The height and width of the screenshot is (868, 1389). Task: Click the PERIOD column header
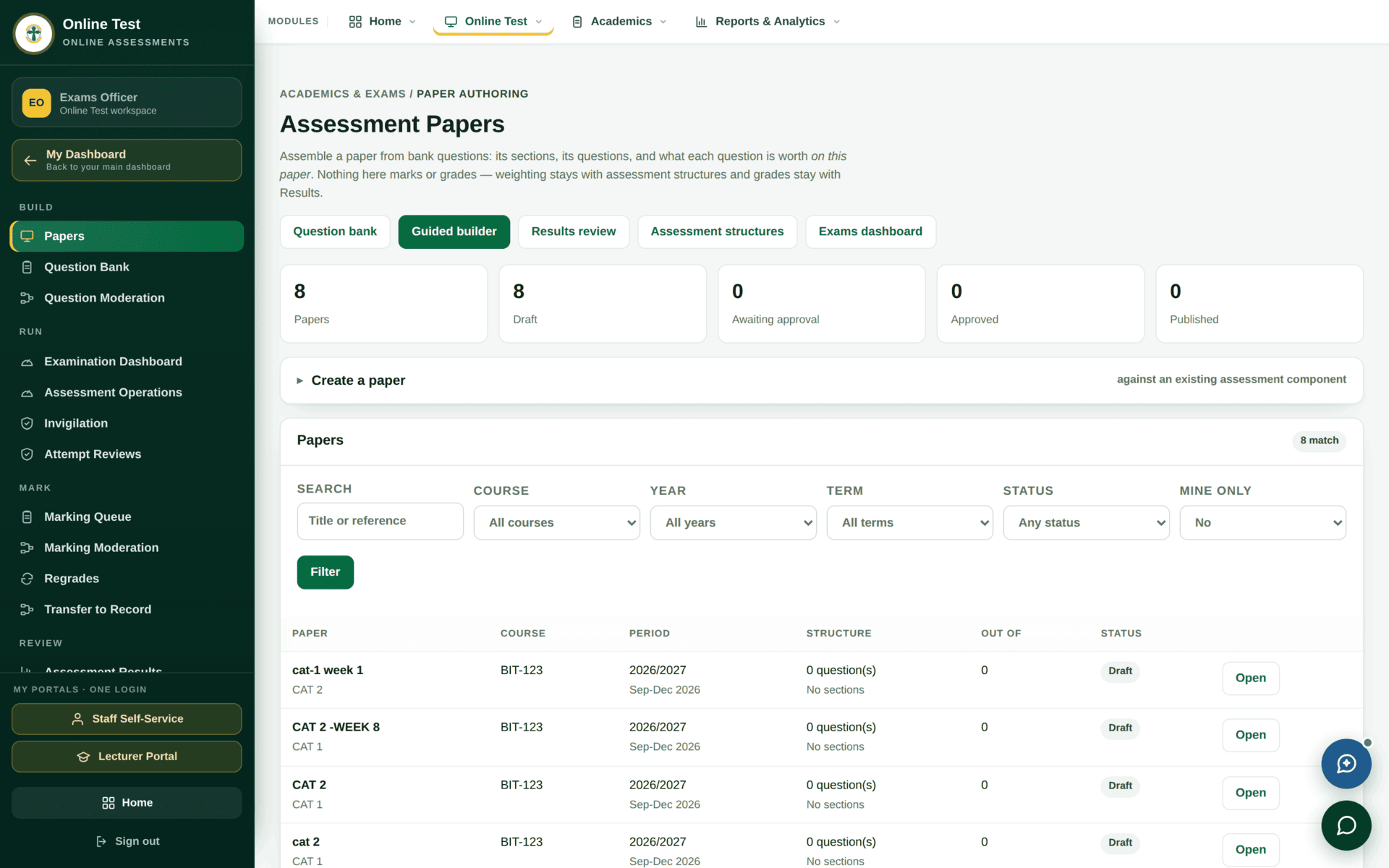649,634
